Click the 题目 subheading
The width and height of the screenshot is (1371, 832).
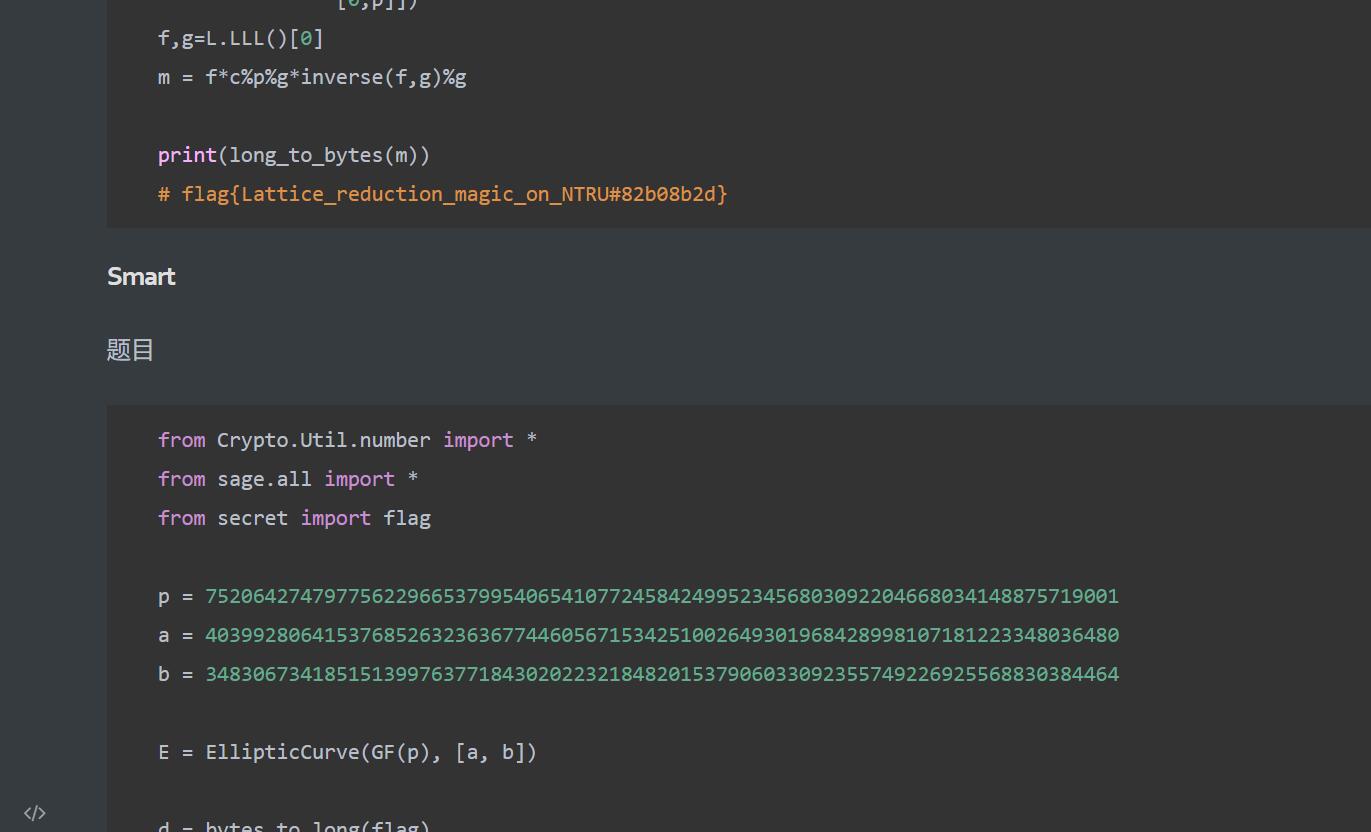130,350
